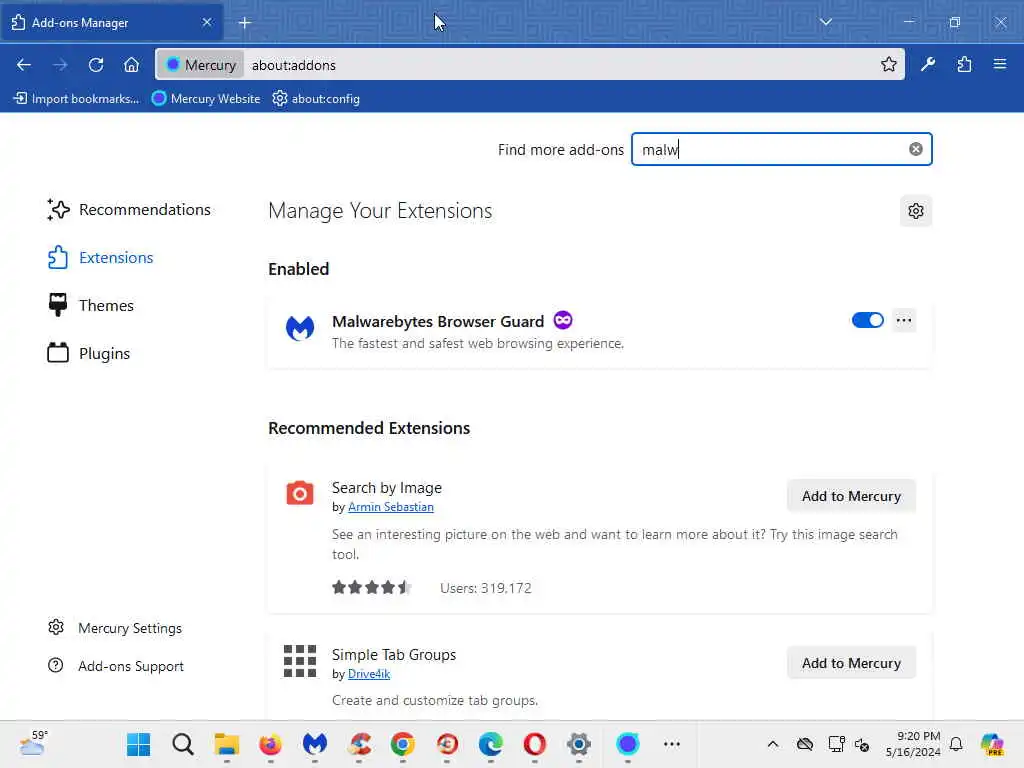This screenshot has width=1024, height=768.
Task: Close the Add-ons Manager tab
Action: click(207, 22)
